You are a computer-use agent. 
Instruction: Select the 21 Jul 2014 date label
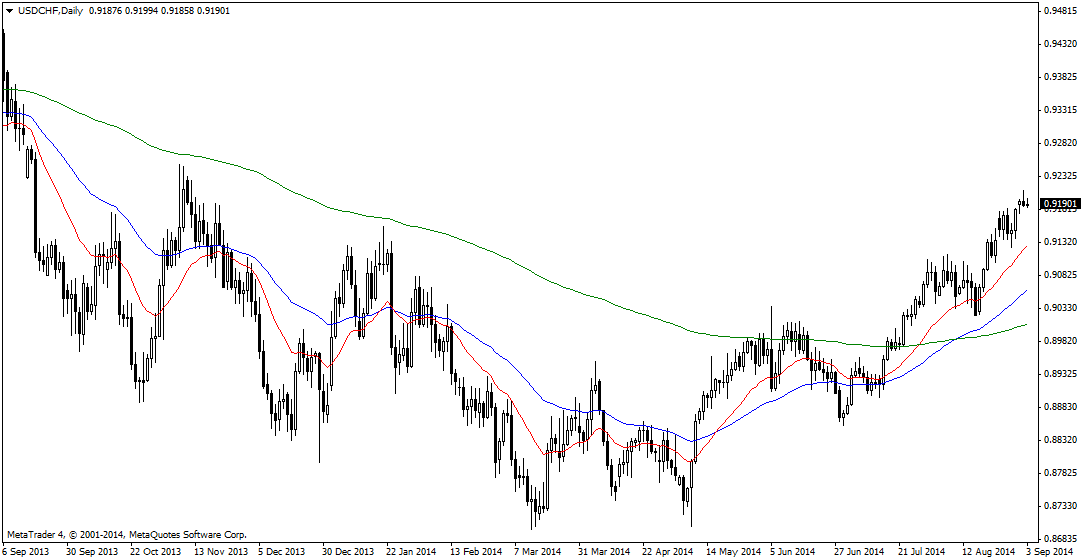pos(921,551)
